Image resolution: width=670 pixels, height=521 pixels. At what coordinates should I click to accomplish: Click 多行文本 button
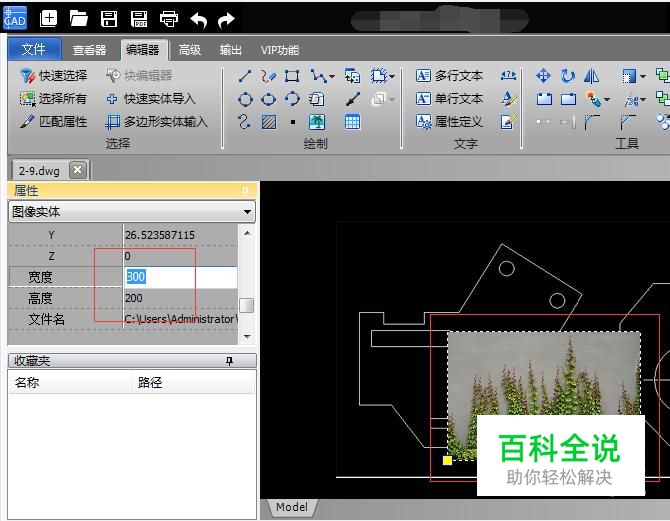[x=450, y=76]
